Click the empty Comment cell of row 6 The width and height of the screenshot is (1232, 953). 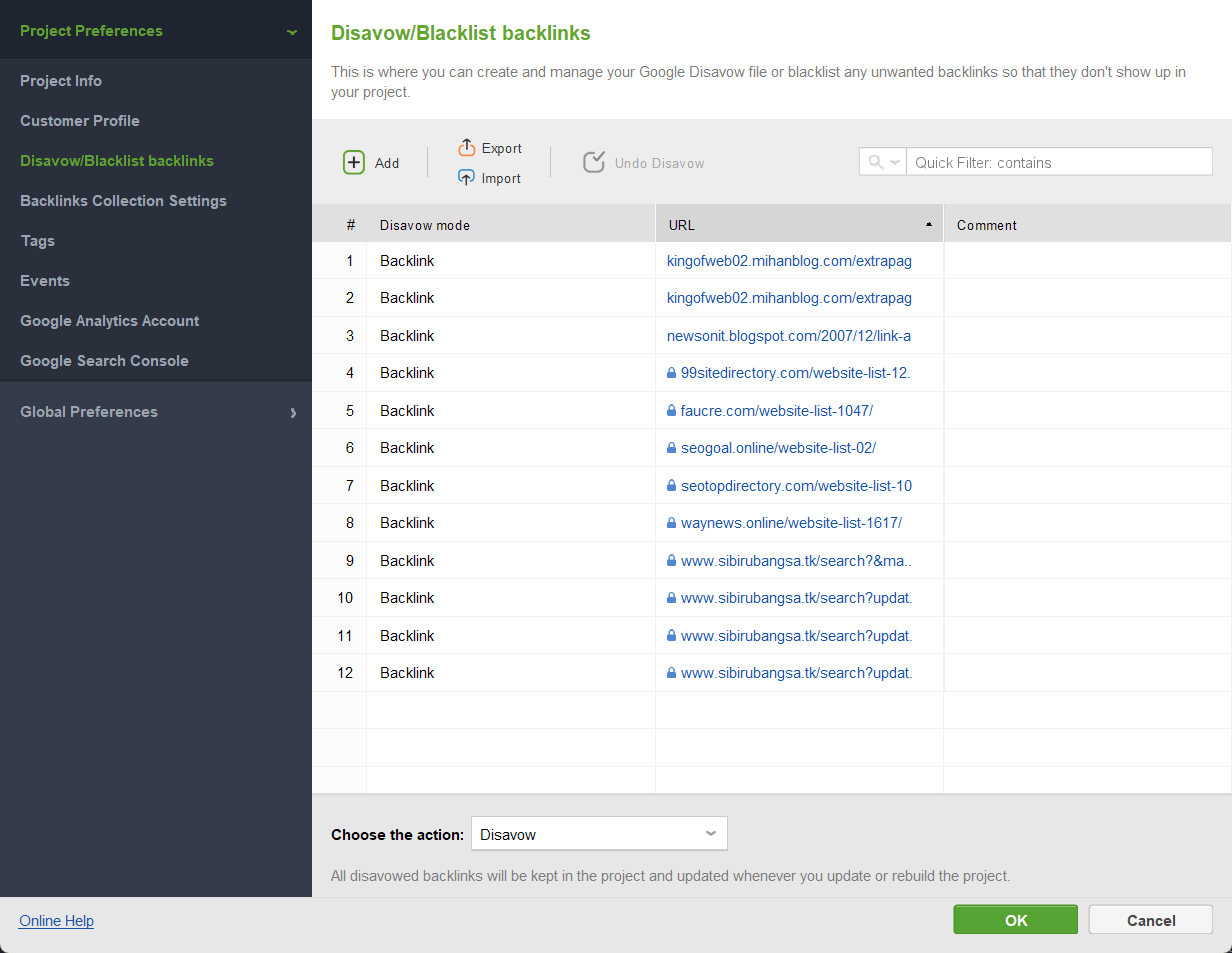[x=1087, y=448]
